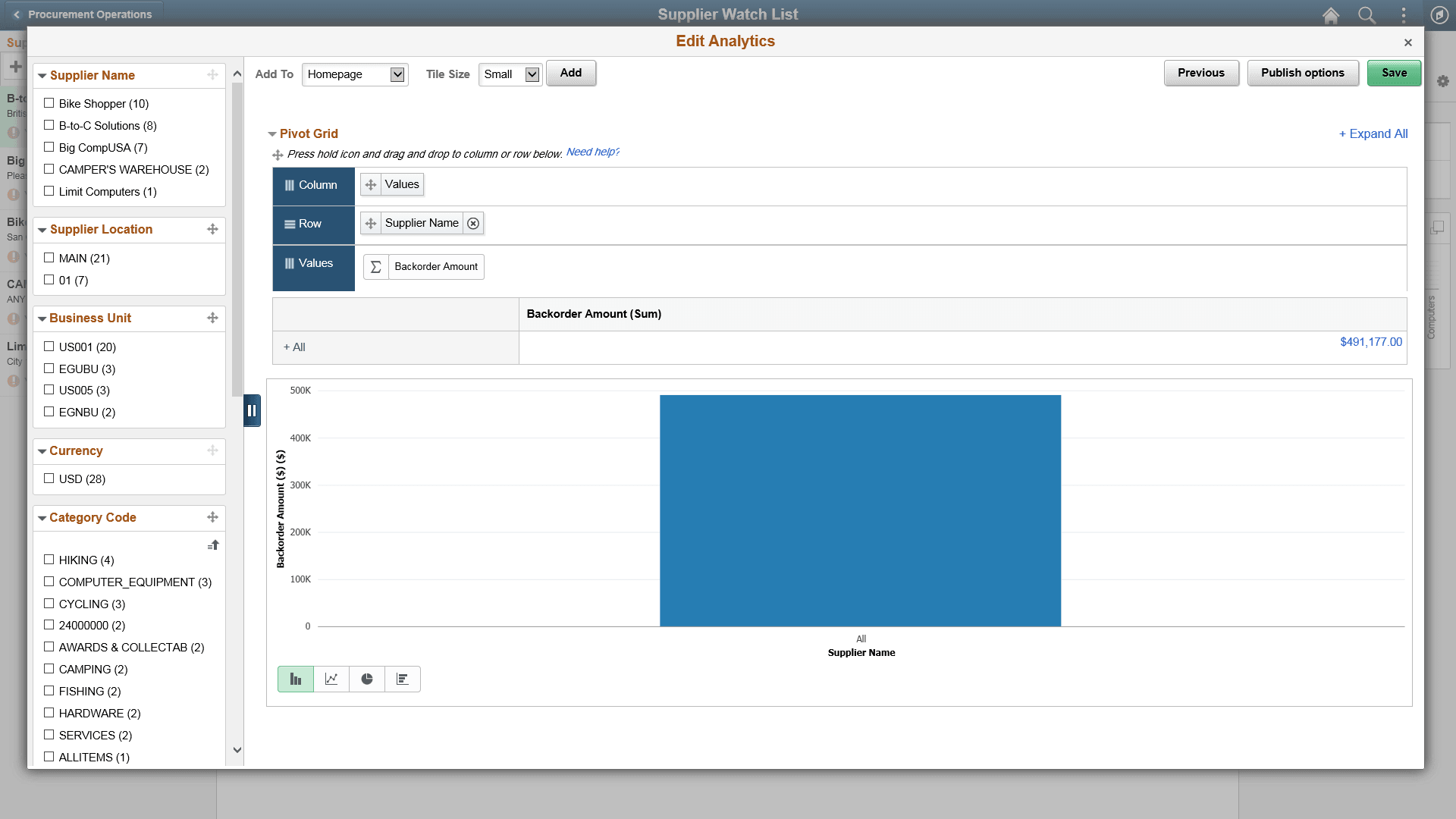Switch to the line chart visualization
The width and height of the screenshot is (1456, 819).
point(331,679)
